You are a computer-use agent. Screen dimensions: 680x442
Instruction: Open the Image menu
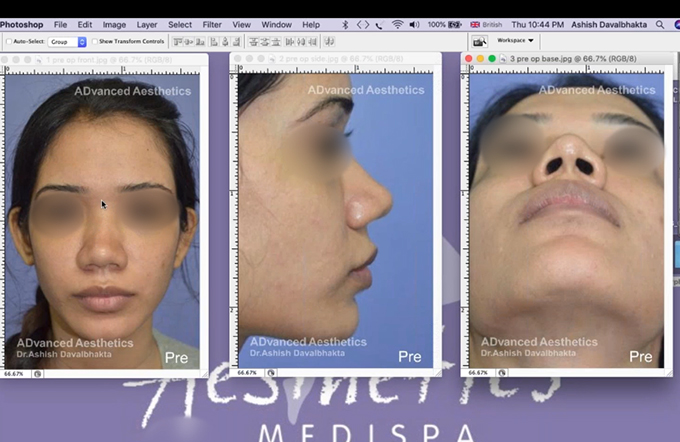[114, 25]
